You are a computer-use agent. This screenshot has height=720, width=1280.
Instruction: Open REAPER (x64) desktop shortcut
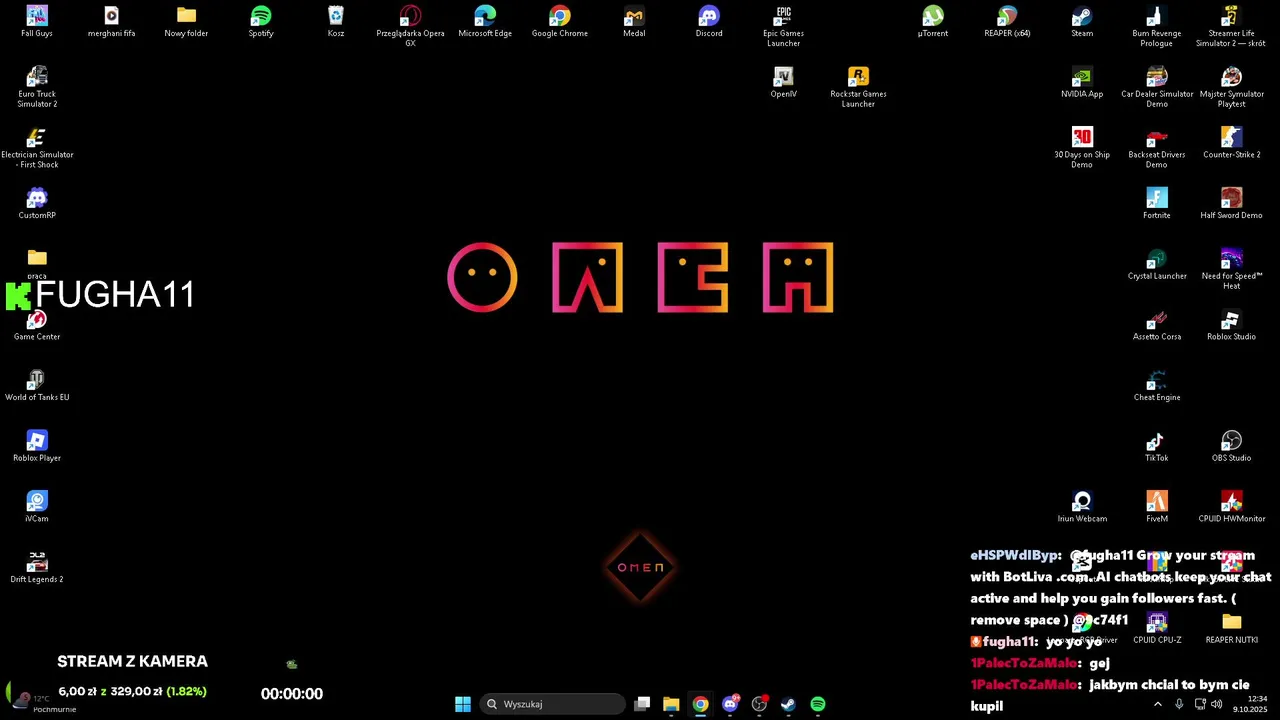tap(1007, 22)
